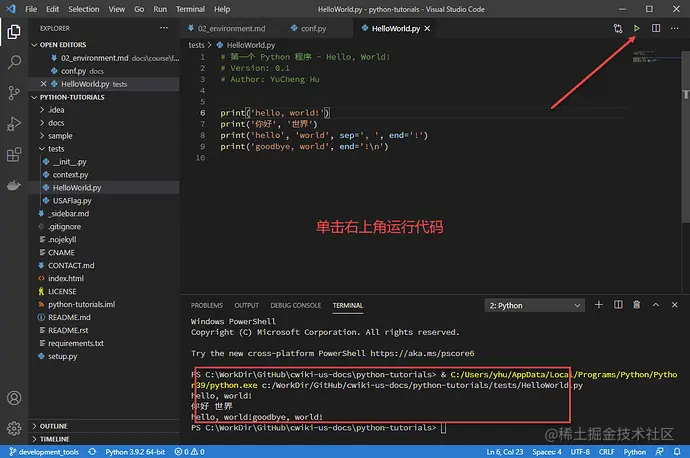The width and height of the screenshot is (690, 458).
Task: Split the terminal panel
Action: 618,304
